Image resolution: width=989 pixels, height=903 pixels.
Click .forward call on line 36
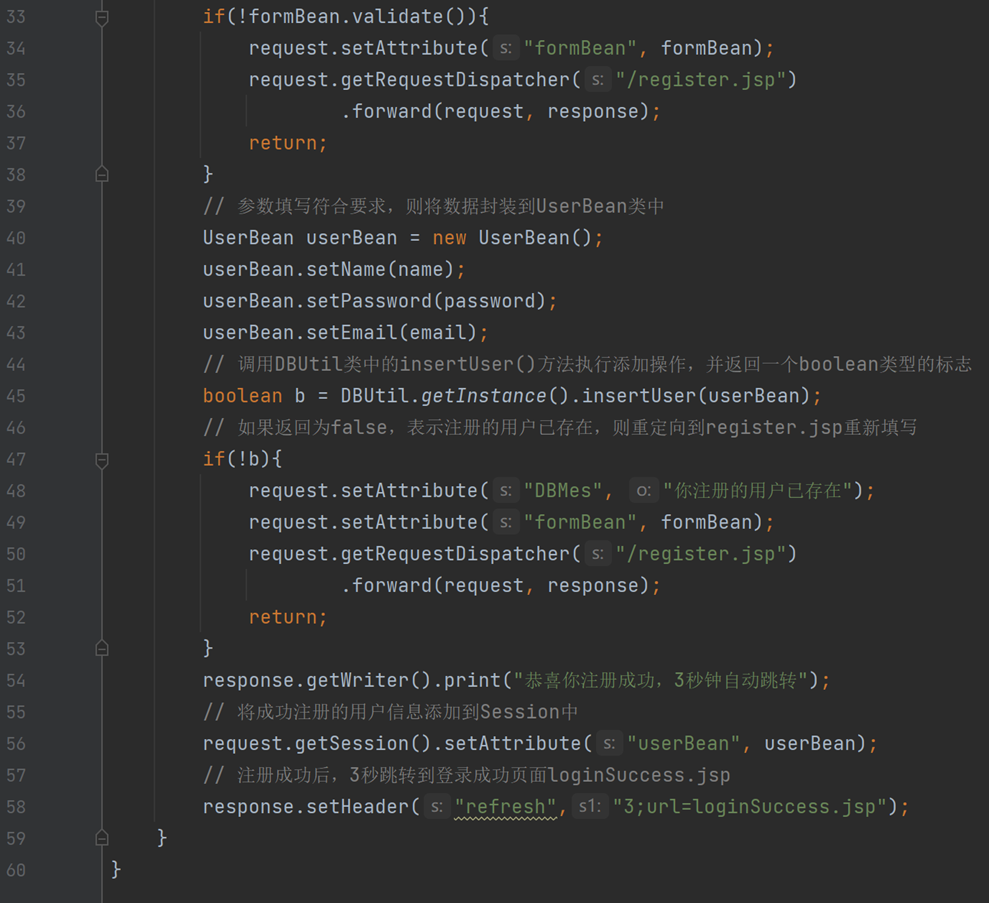pyautogui.click(x=386, y=112)
